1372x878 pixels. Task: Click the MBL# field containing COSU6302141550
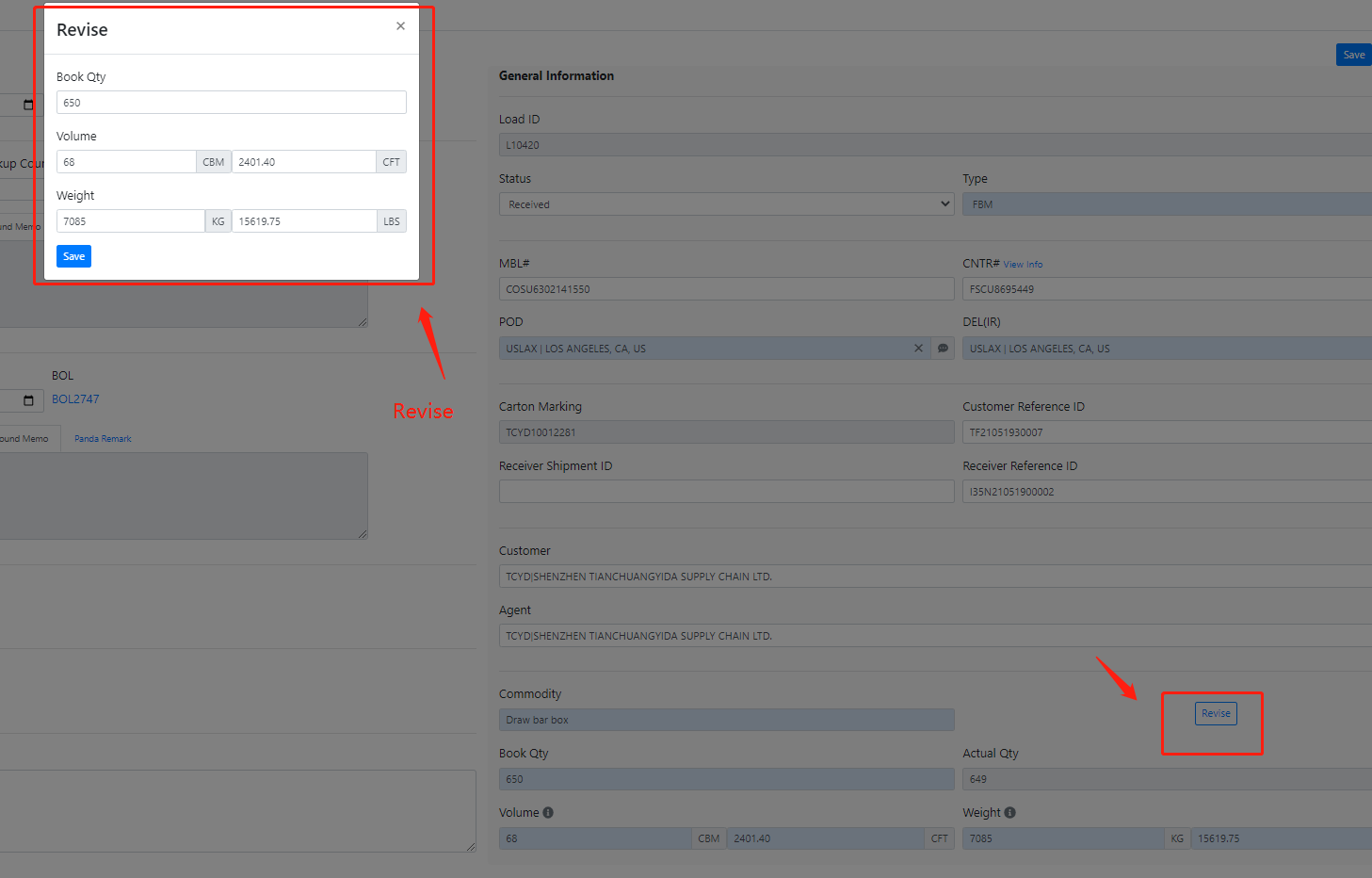tap(726, 289)
